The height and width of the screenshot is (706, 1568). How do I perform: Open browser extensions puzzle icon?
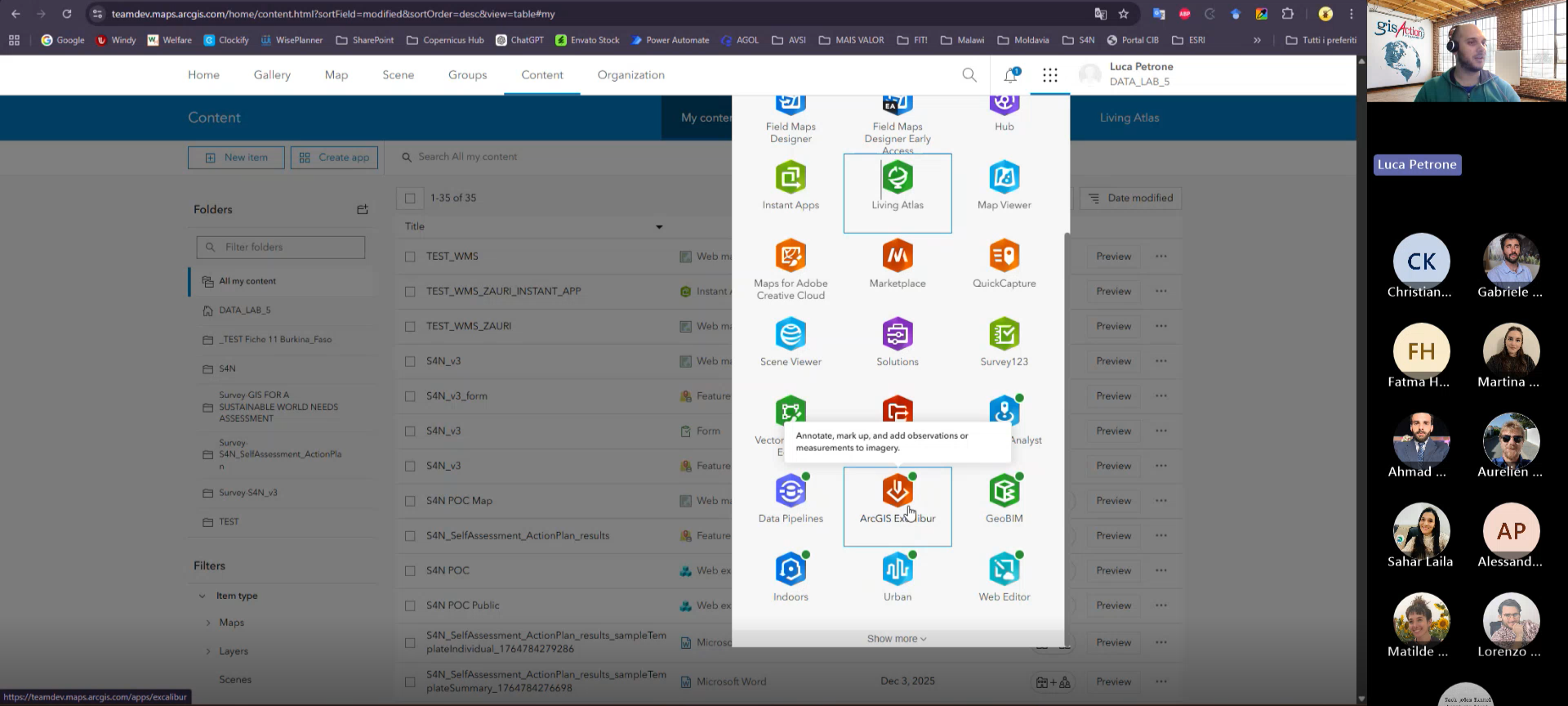[x=1288, y=14]
